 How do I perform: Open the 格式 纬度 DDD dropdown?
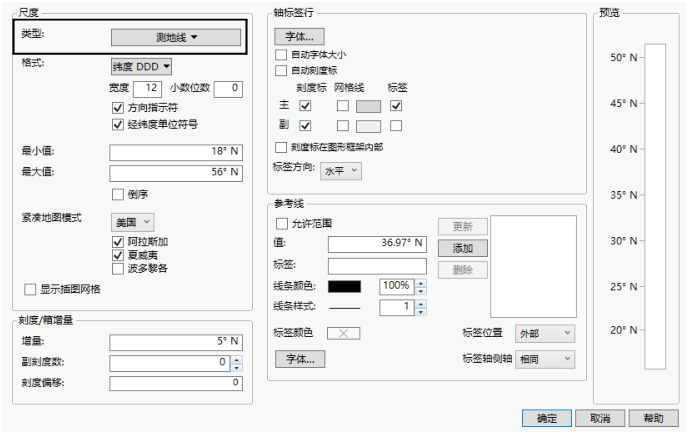[x=141, y=67]
